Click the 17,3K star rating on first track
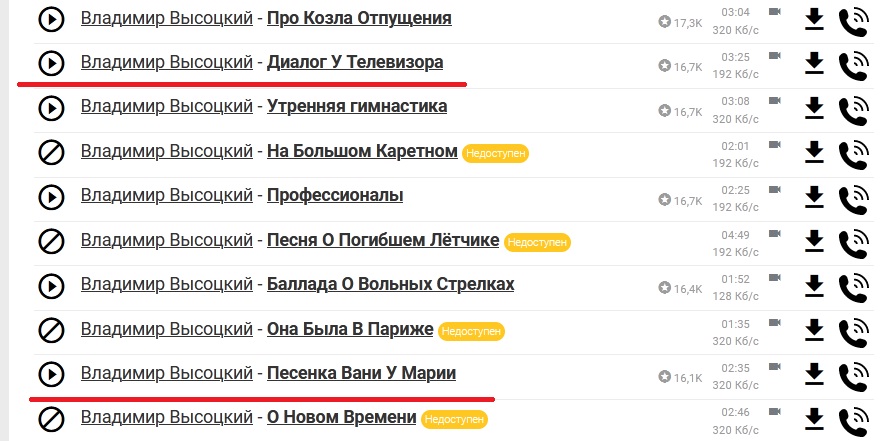The width and height of the screenshot is (888, 441). (x=680, y=23)
